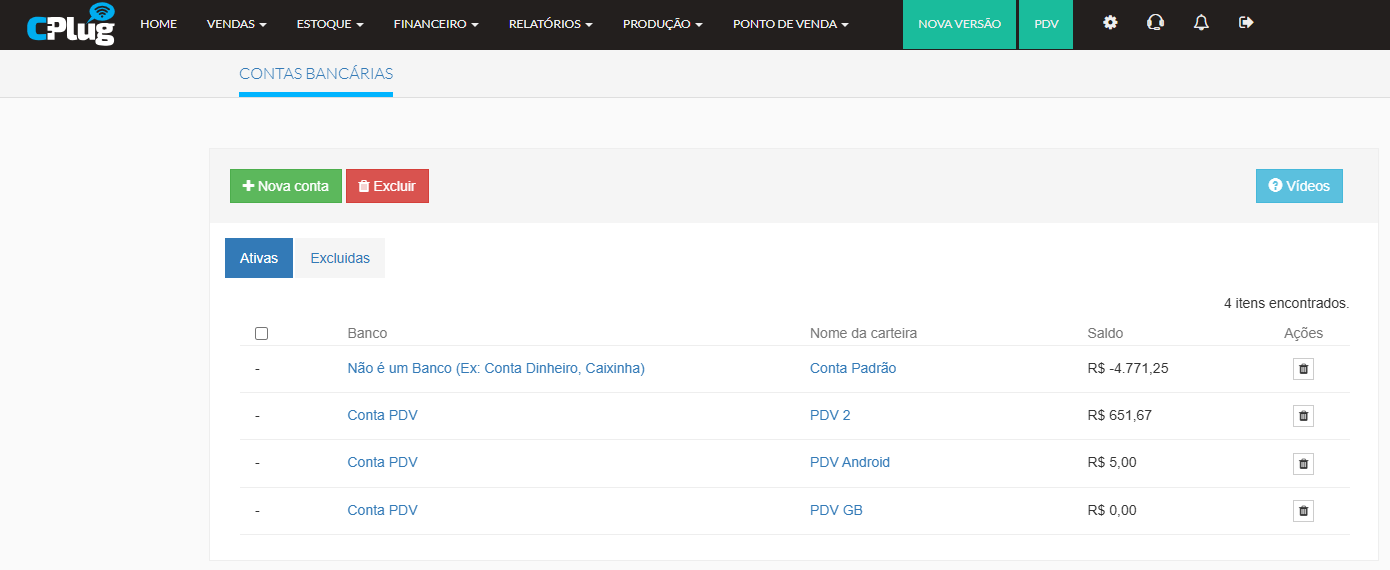Expand the Financeiro dropdown menu
1390x570 pixels.
[436, 24]
